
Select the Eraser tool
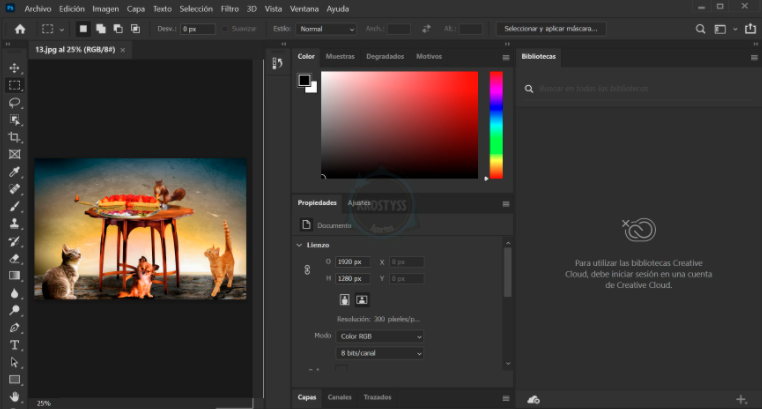click(x=14, y=258)
